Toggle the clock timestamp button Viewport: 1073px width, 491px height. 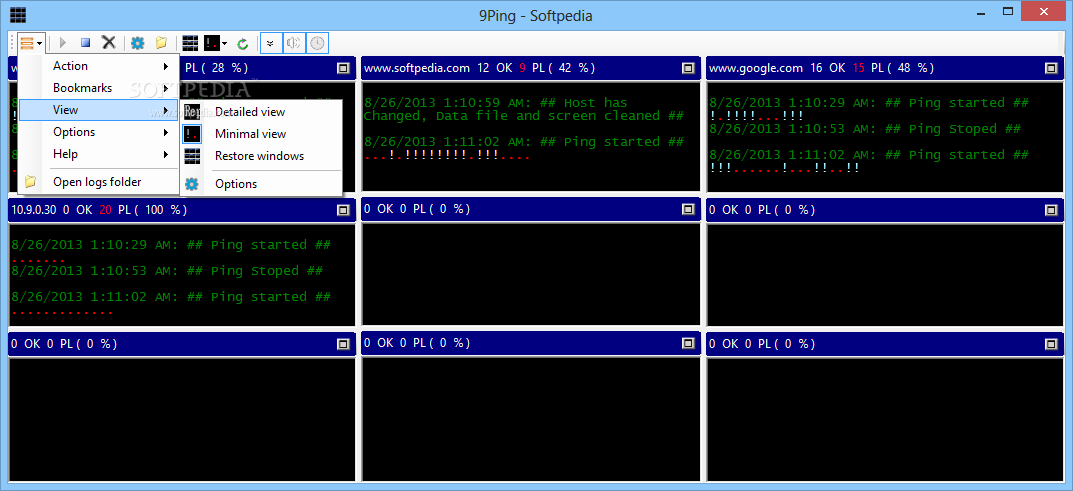[x=318, y=43]
